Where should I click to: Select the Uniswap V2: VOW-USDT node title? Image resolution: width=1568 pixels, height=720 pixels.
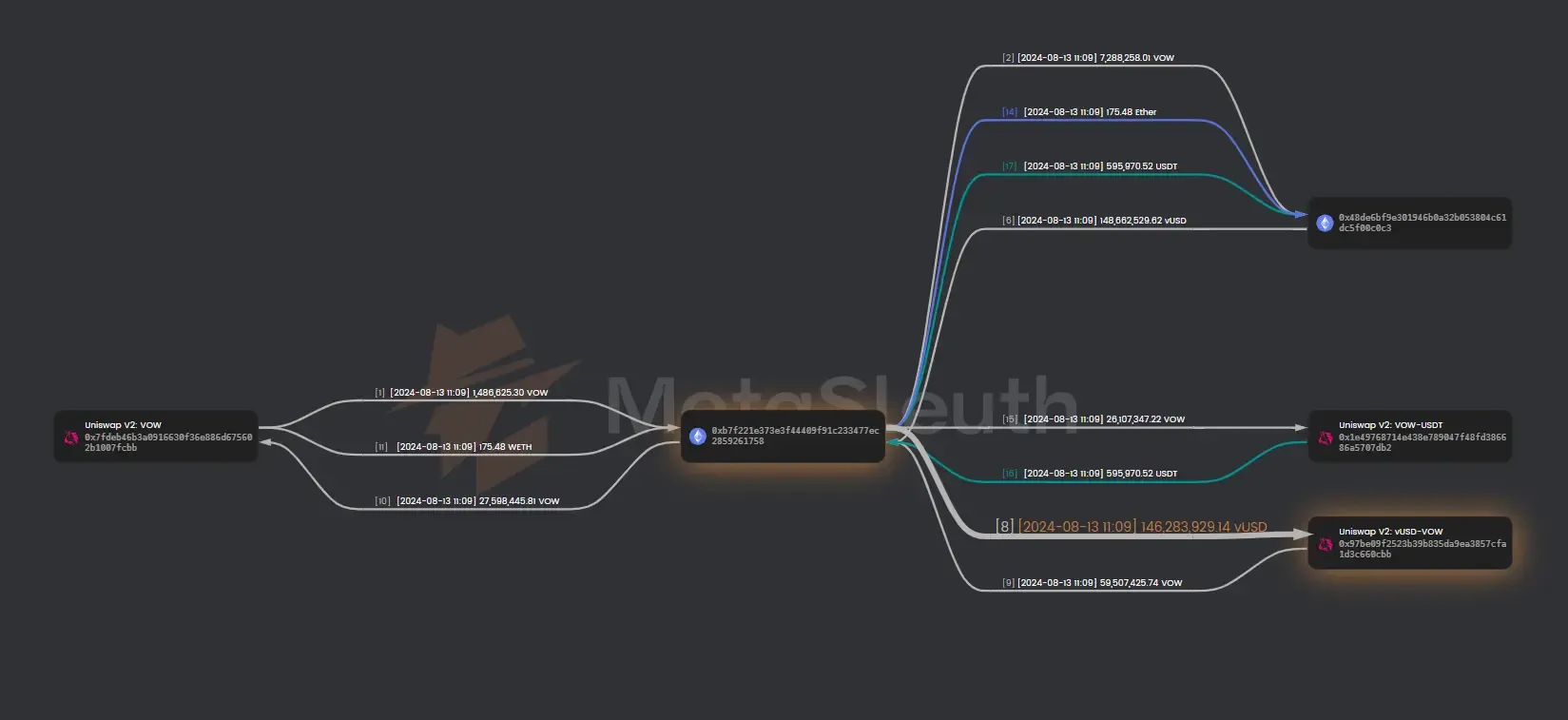(1390, 425)
